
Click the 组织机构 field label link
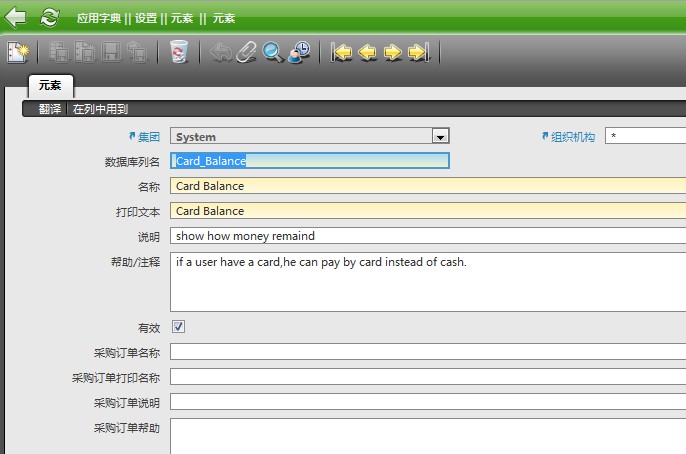click(x=573, y=137)
